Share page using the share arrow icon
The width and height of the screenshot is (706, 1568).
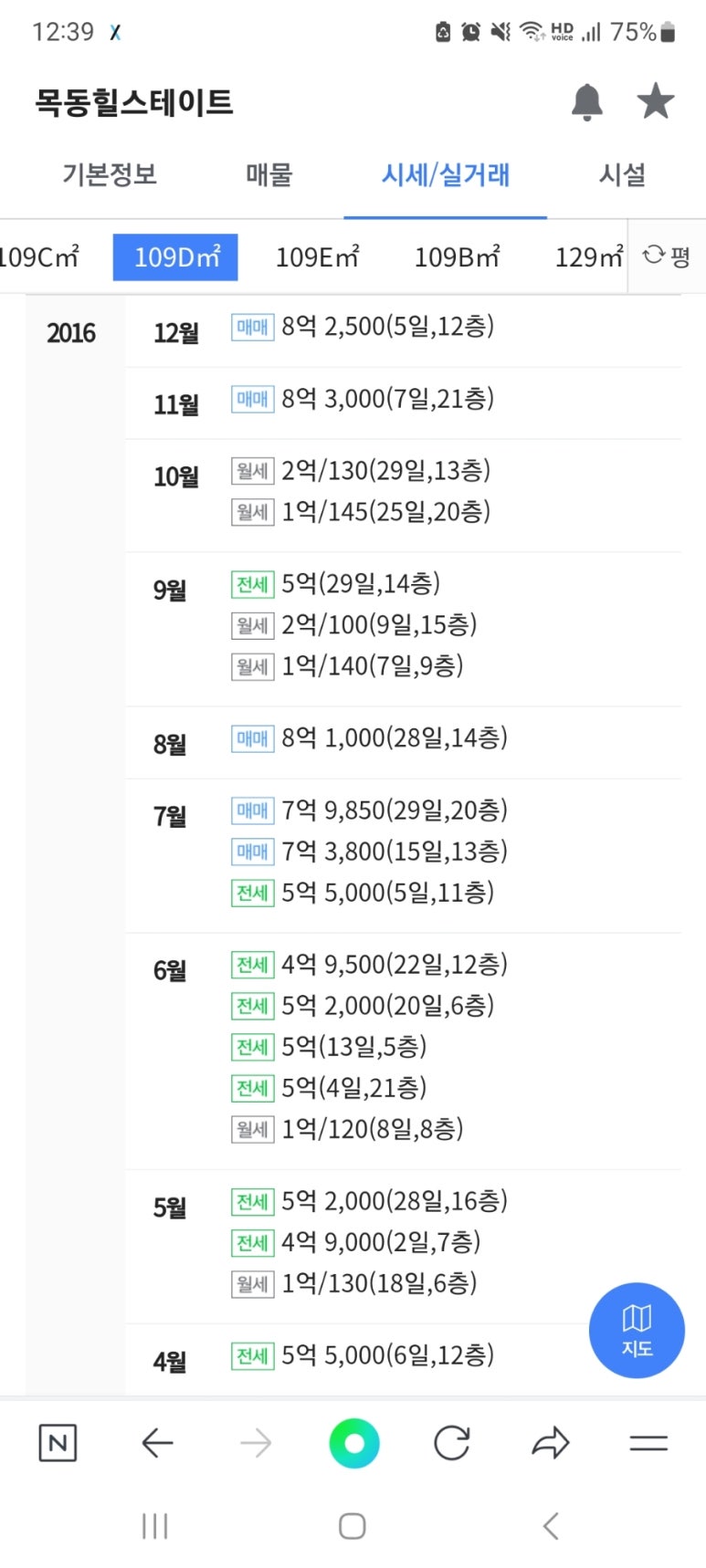[550, 1443]
